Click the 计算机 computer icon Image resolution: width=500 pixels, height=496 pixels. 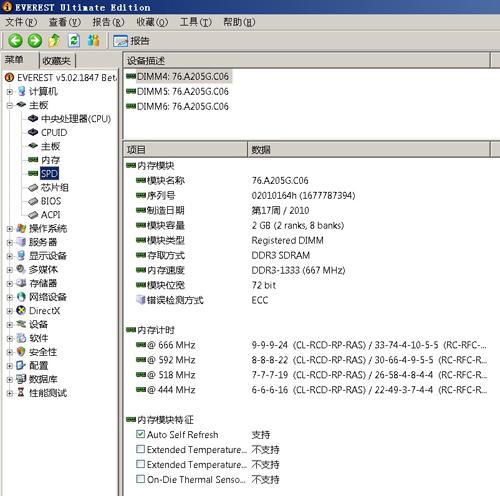pyautogui.click(x=21, y=91)
